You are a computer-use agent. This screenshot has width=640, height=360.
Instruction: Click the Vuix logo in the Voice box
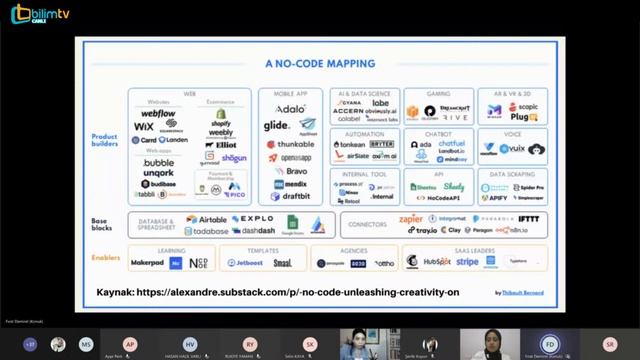click(x=512, y=149)
